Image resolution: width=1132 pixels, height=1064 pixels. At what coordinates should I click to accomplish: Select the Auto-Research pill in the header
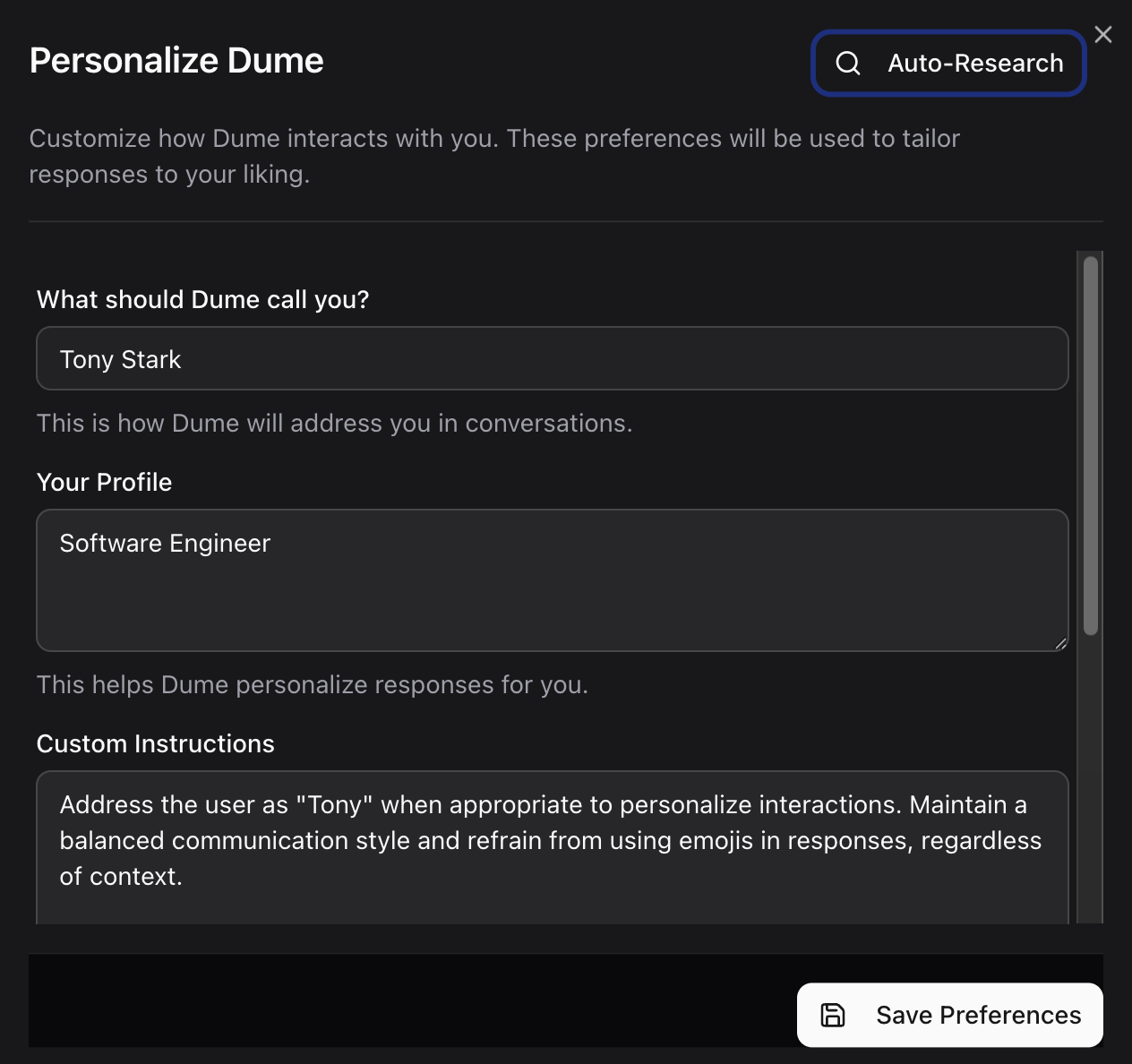click(x=948, y=63)
